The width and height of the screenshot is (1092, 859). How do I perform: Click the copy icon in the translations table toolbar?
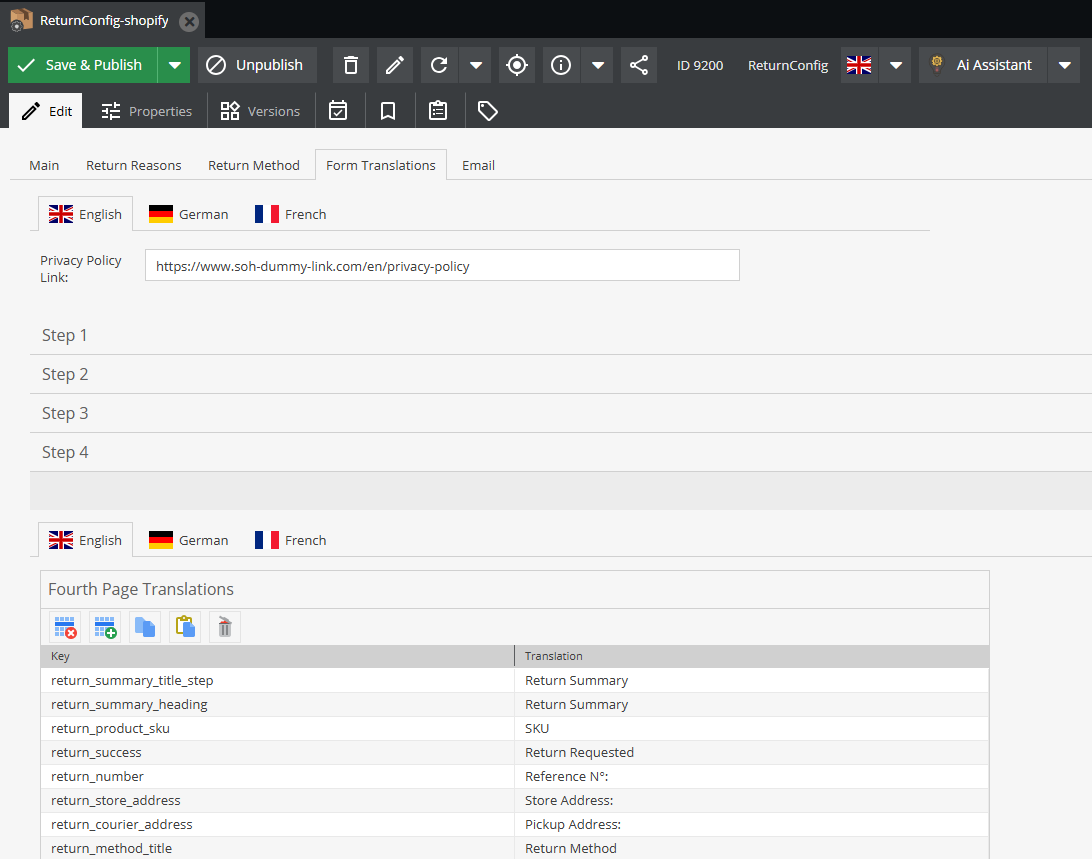145,627
